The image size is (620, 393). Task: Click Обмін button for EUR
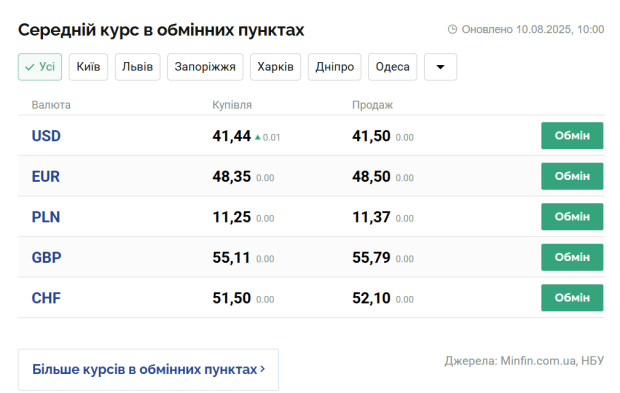coord(572,176)
